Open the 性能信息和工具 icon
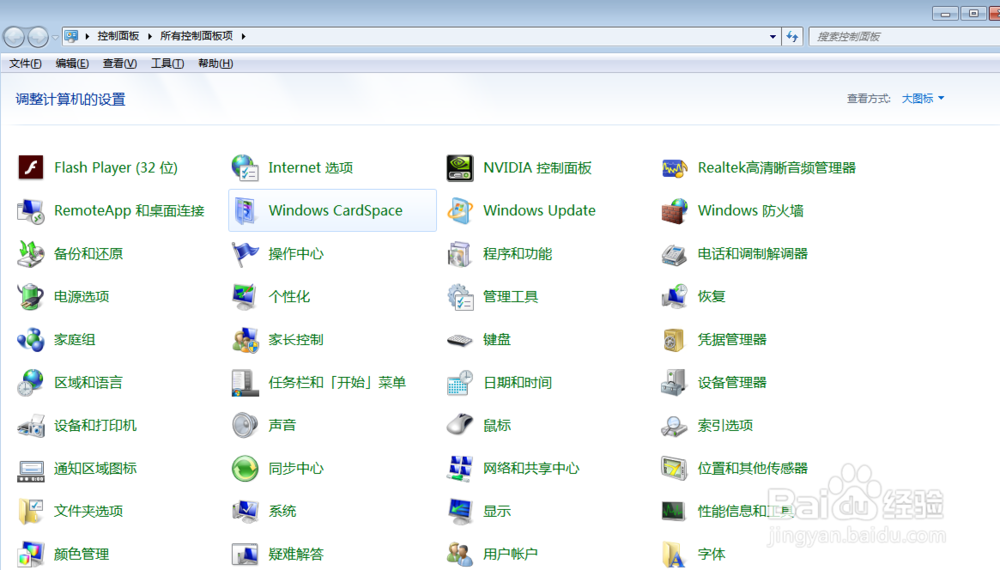Screen dimensions: 1000x570 tap(674, 511)
